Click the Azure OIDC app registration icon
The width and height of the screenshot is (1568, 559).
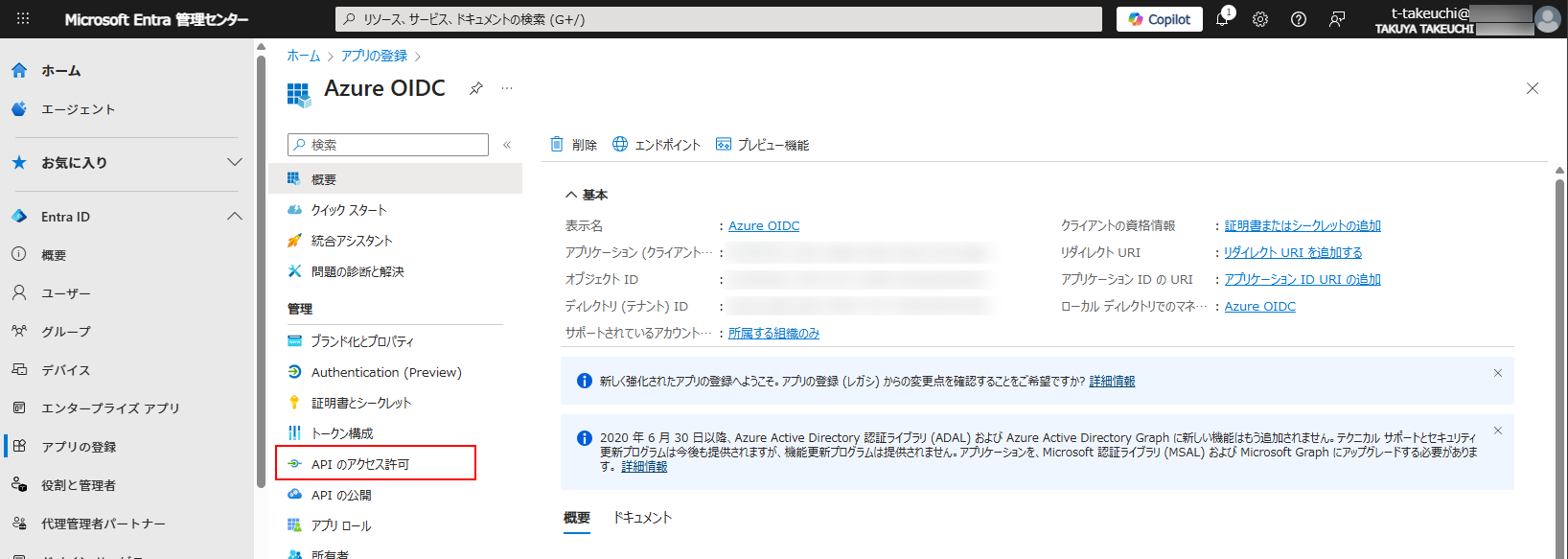[x=299, y=94]
